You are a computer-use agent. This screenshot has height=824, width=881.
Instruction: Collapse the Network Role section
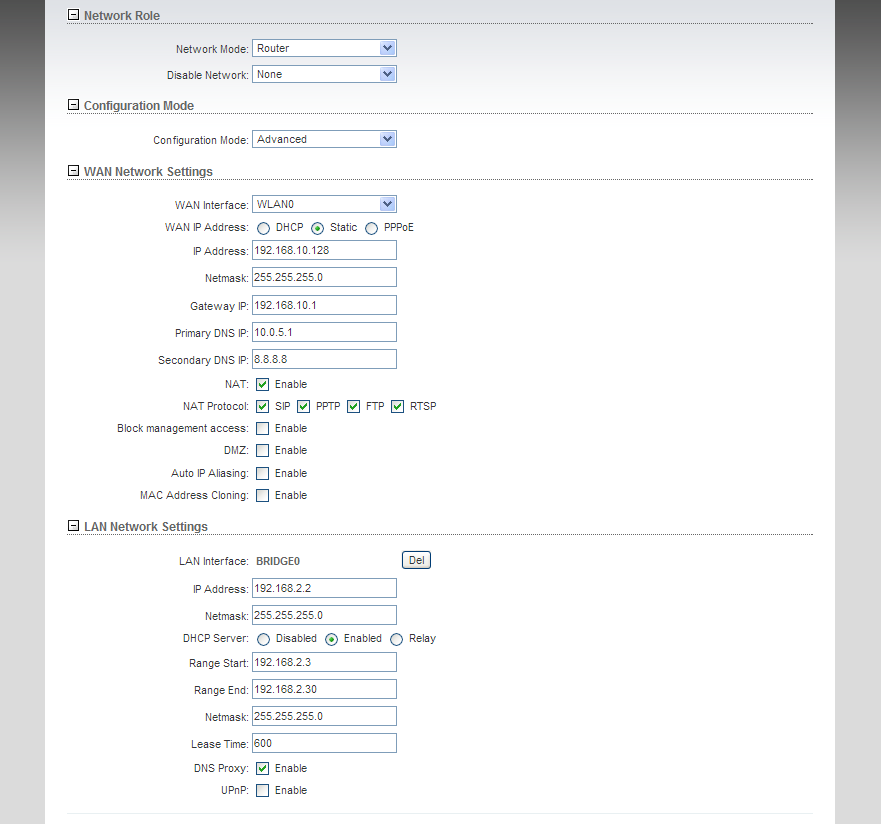[x=73, y=15]
